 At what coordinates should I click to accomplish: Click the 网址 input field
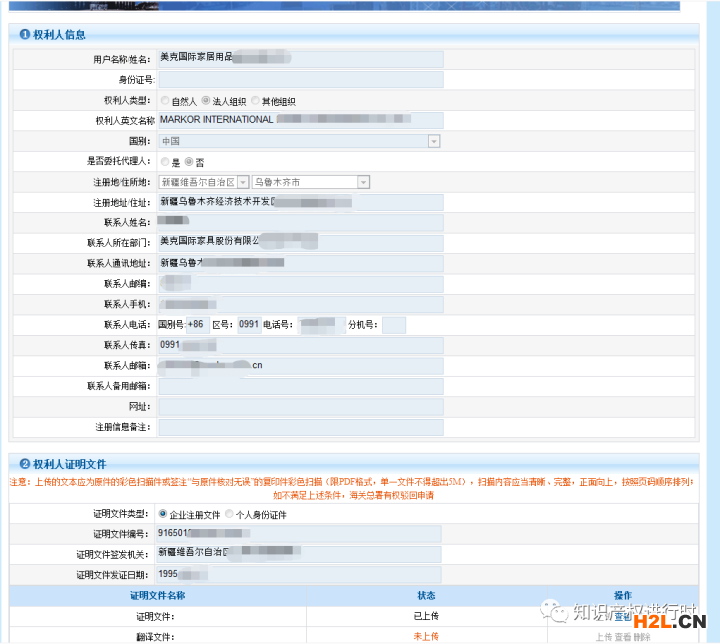tap(299, 407)
